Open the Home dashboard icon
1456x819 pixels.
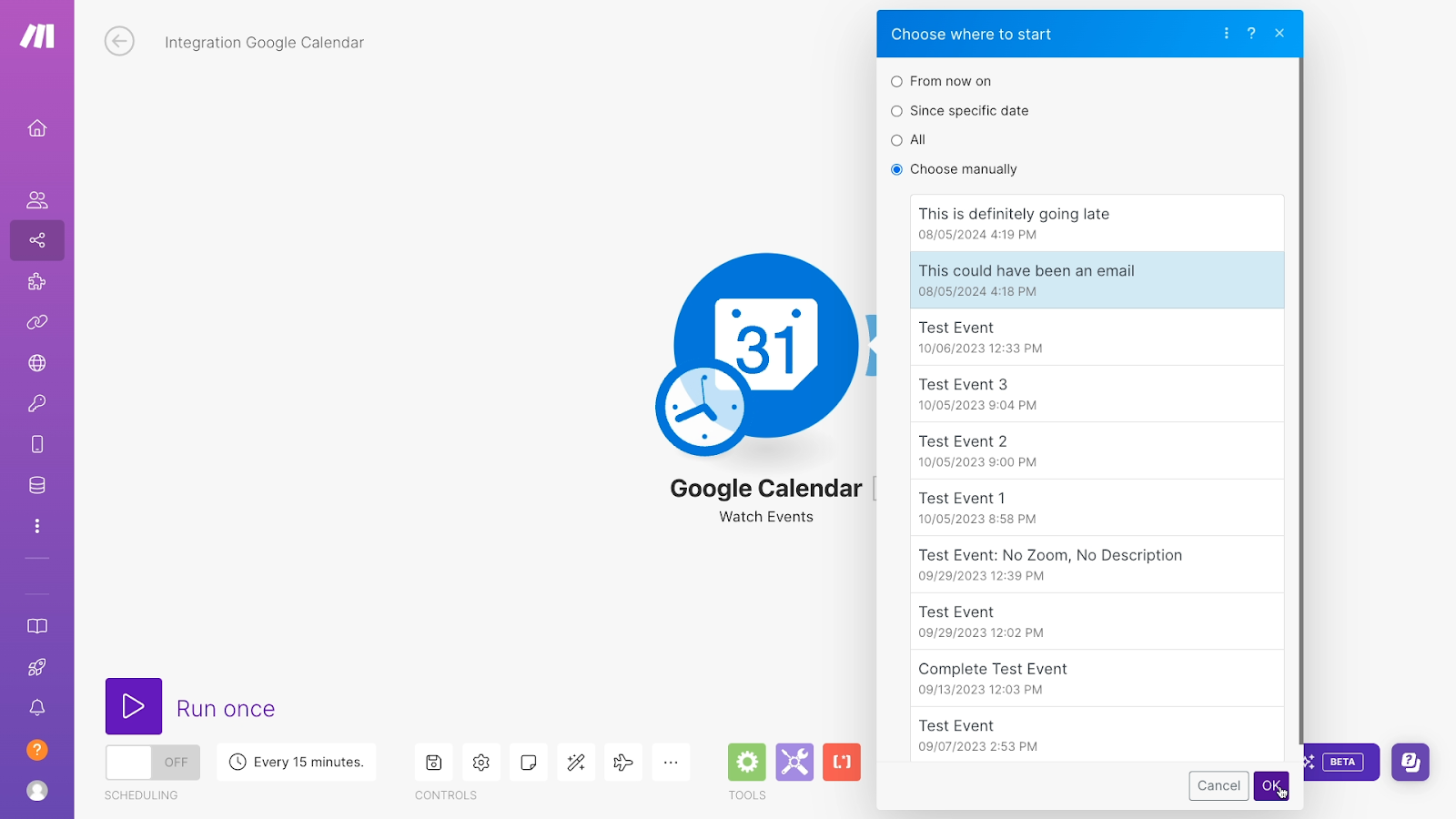point(37,128)
